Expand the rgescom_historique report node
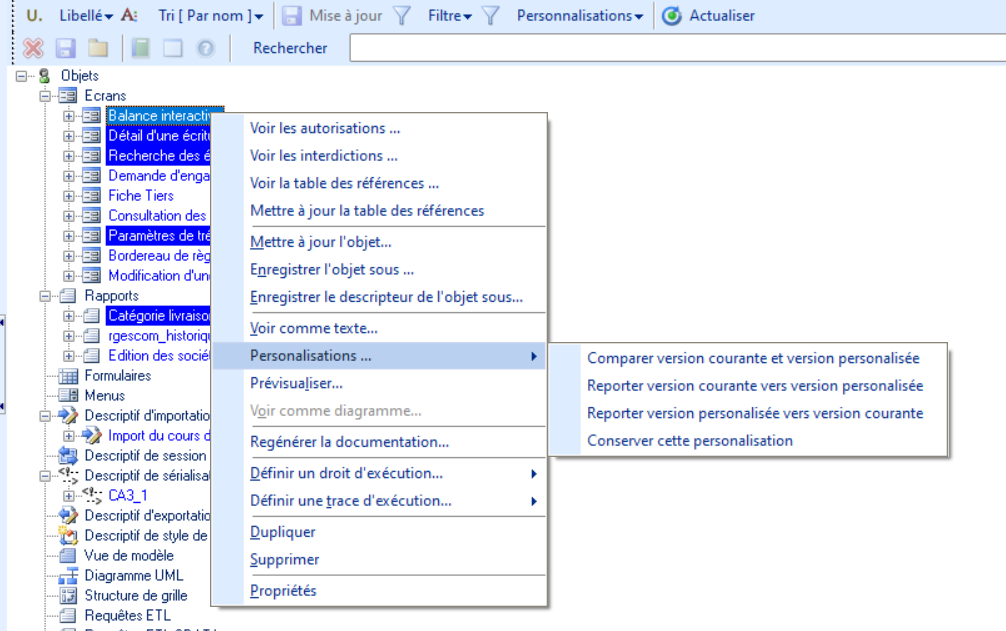The height and width of the screenshot is (631, 1006). tap(69, 335)
